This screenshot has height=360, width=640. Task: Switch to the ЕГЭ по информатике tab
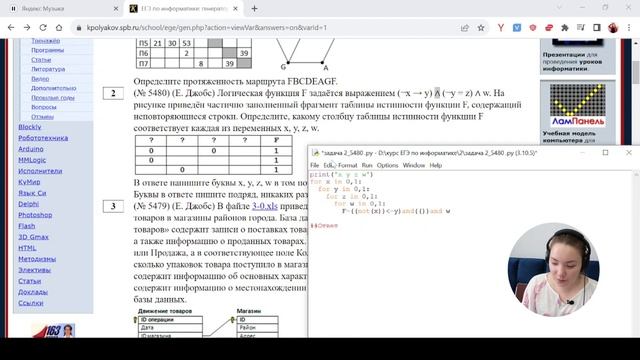[184, 9]
